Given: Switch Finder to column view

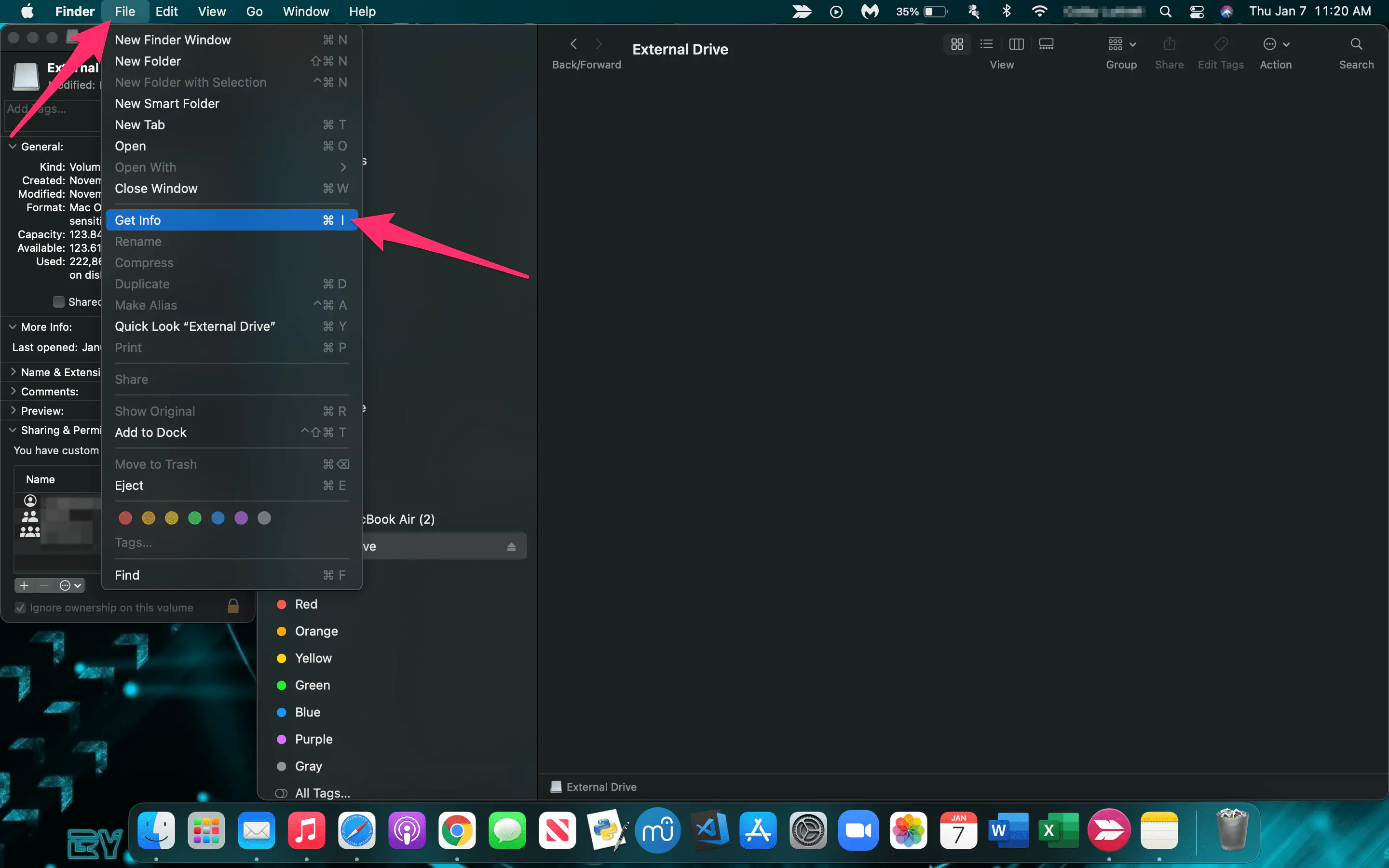Looking at the screenshot, I should coord(1016,44).
